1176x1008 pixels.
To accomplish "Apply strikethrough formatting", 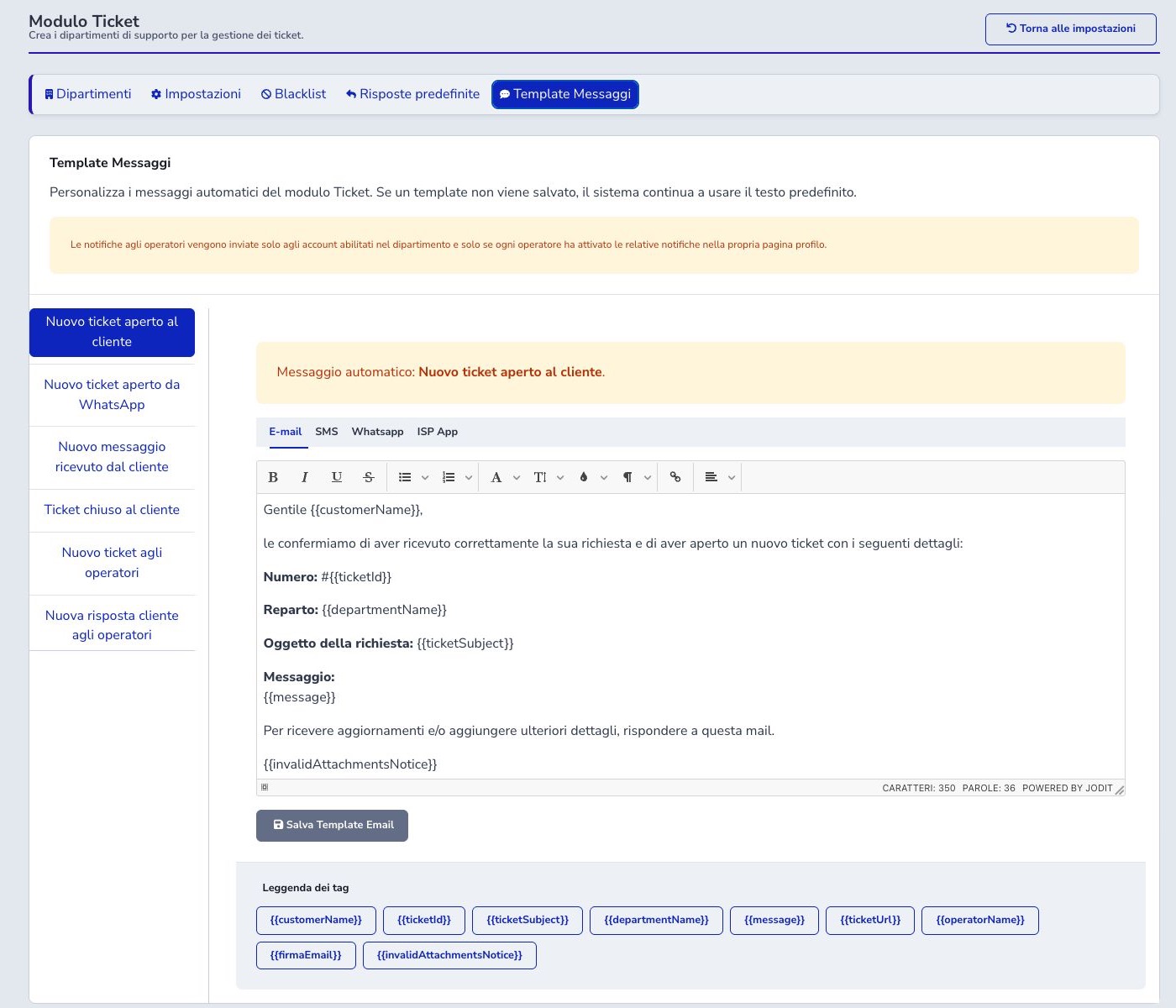I will 369,477.
